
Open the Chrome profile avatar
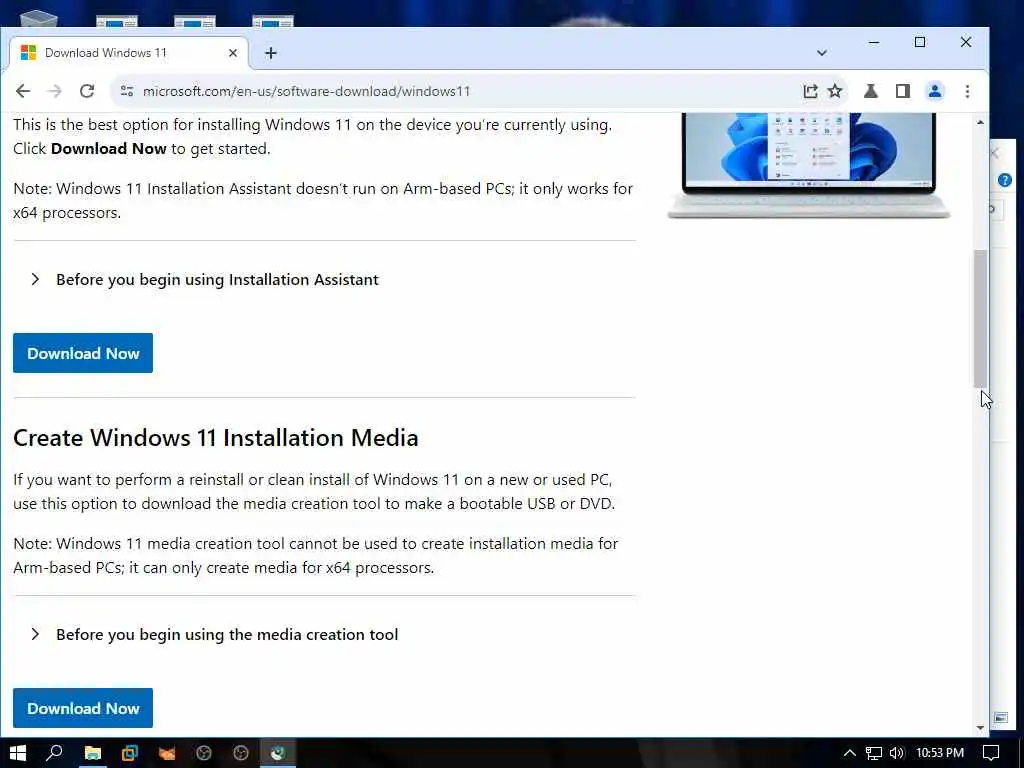point(935,91)
